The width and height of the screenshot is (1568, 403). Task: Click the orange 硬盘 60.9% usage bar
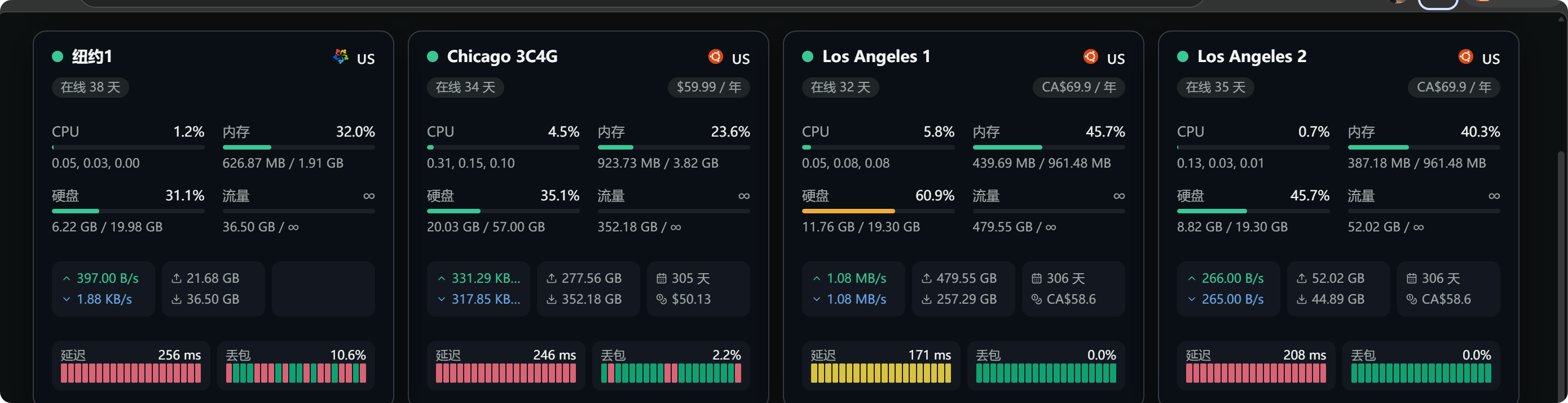(878, 211)
